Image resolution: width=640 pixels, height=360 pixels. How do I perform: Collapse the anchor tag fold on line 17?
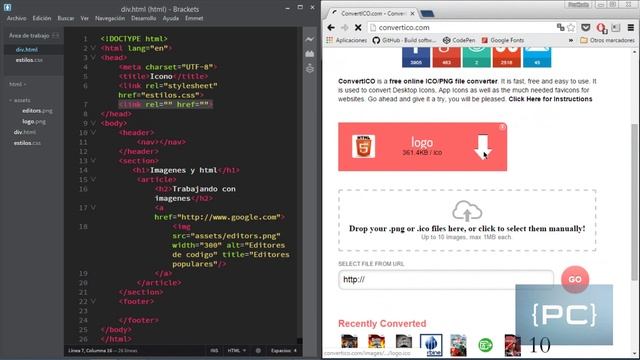coord(93,208)
